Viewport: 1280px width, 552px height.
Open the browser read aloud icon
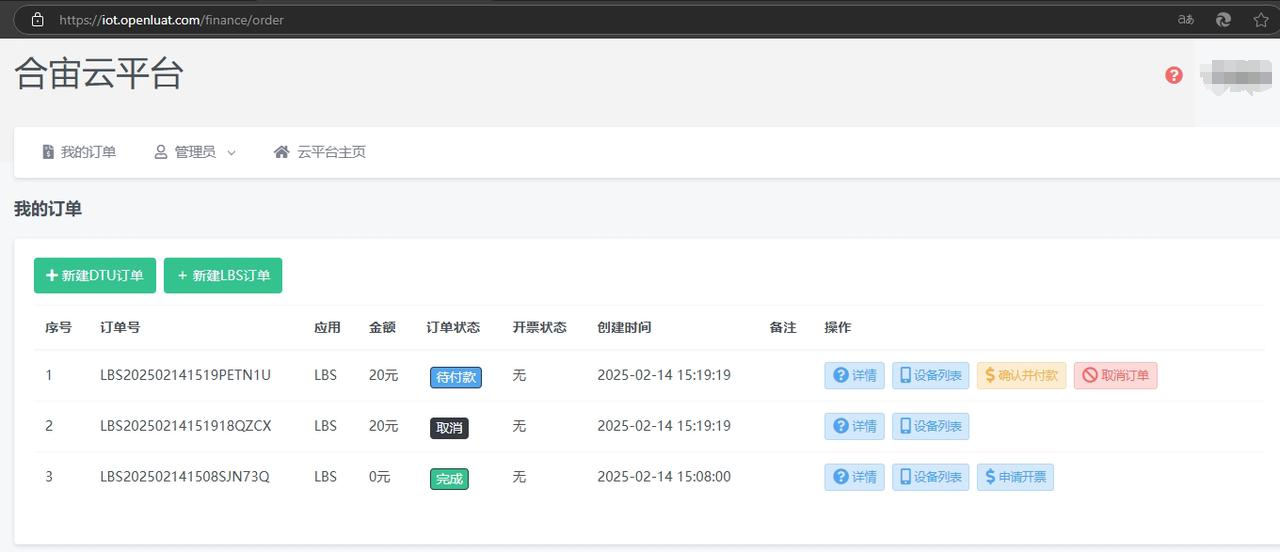point(1186,19)
